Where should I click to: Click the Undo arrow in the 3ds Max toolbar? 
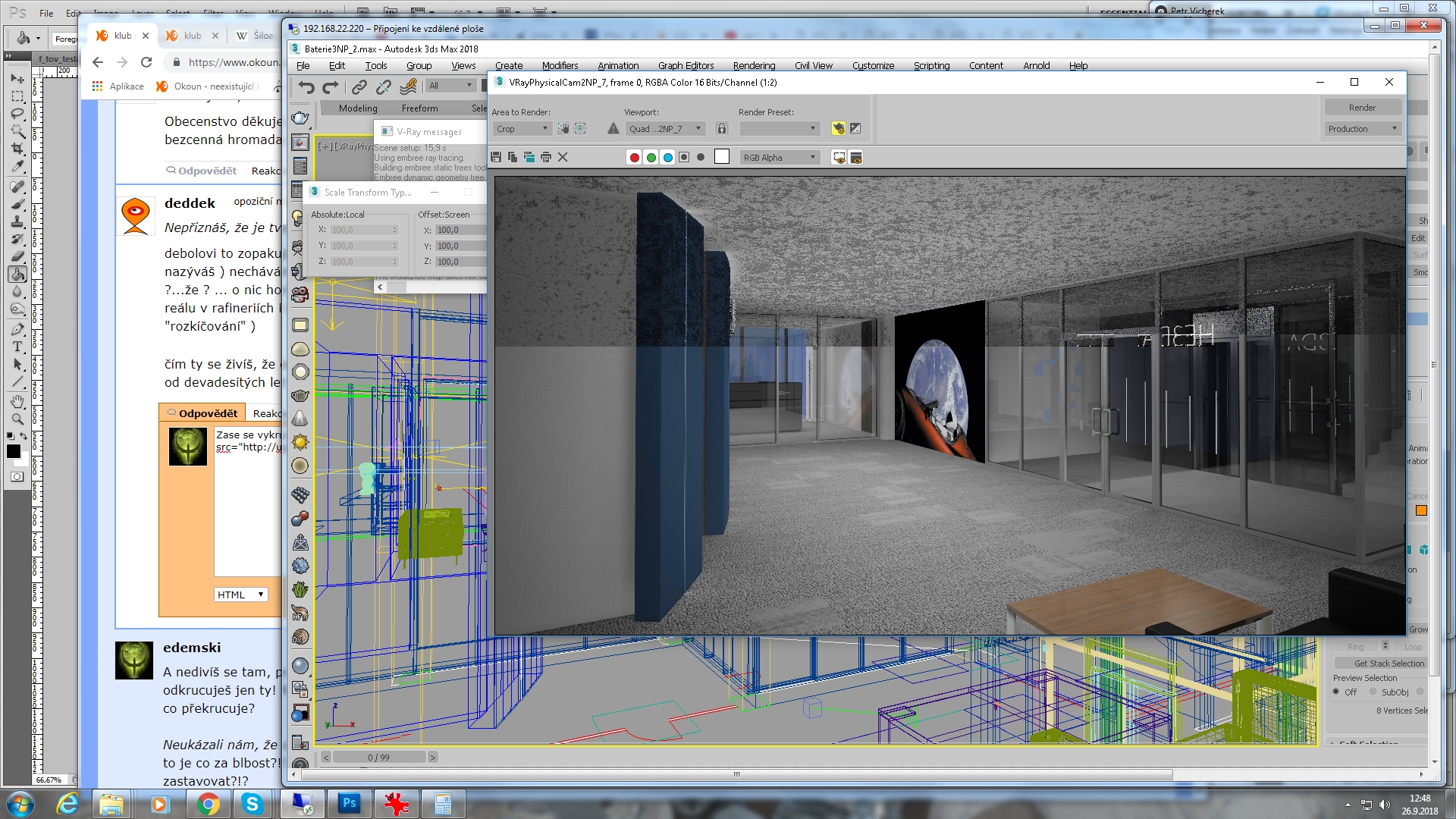coord(306,86)
